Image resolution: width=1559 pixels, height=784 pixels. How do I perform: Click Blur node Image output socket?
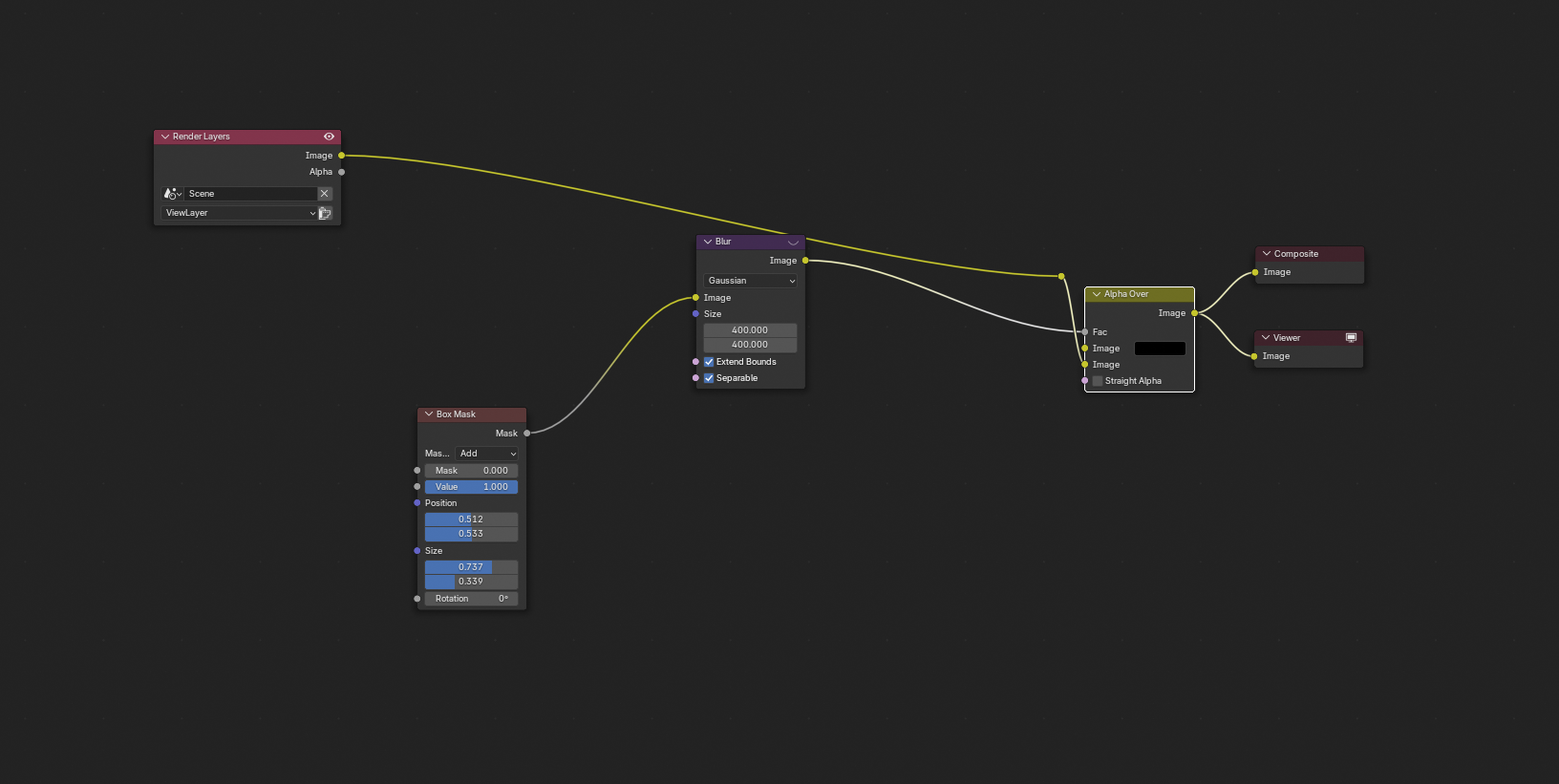point(805,261)
